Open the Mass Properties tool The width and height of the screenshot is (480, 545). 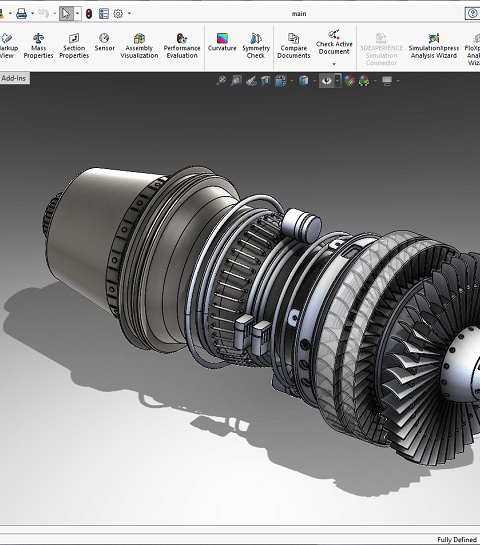pyautogui.click(x=38, y=46)
